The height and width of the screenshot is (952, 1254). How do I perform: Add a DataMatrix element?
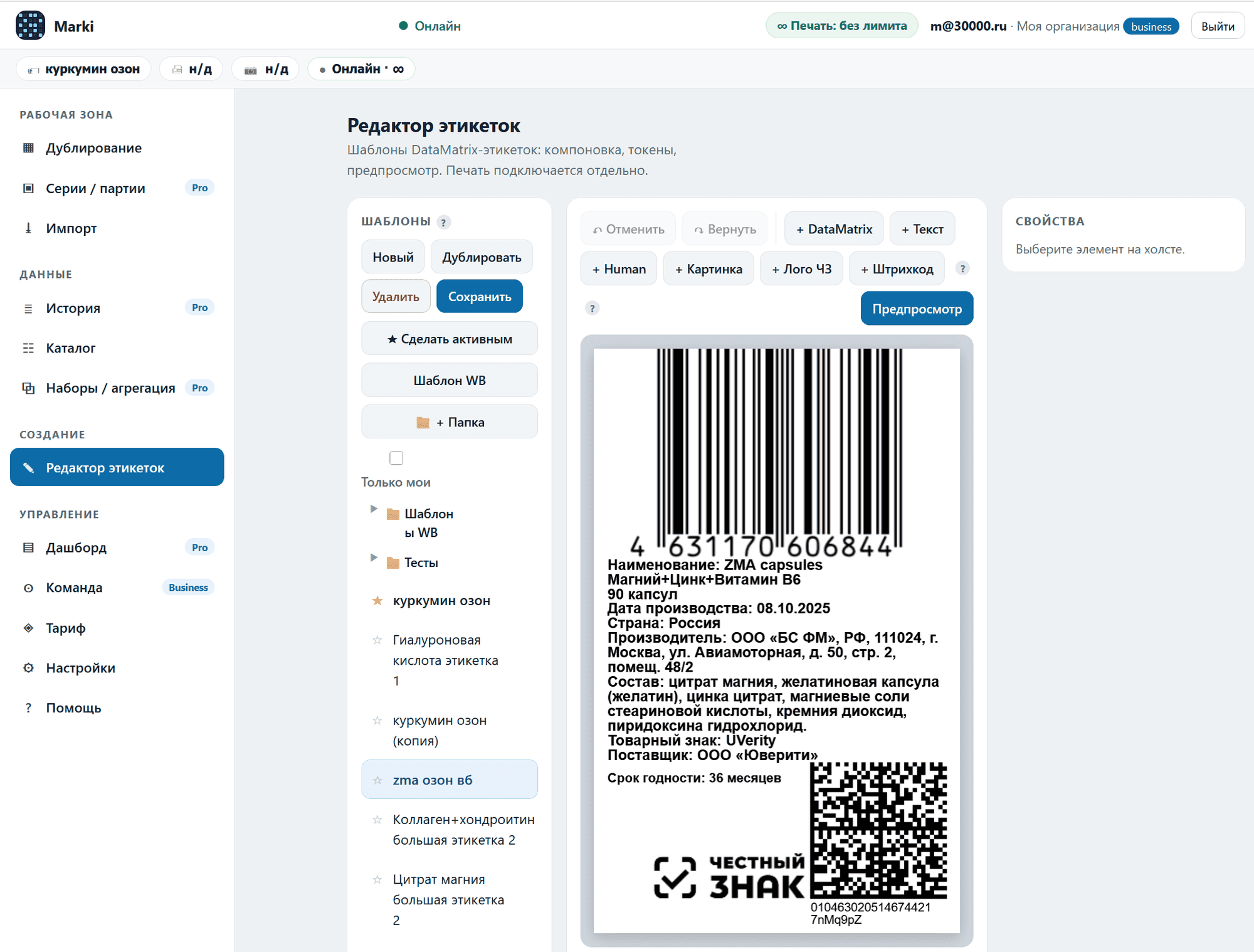tap(834, 229)
